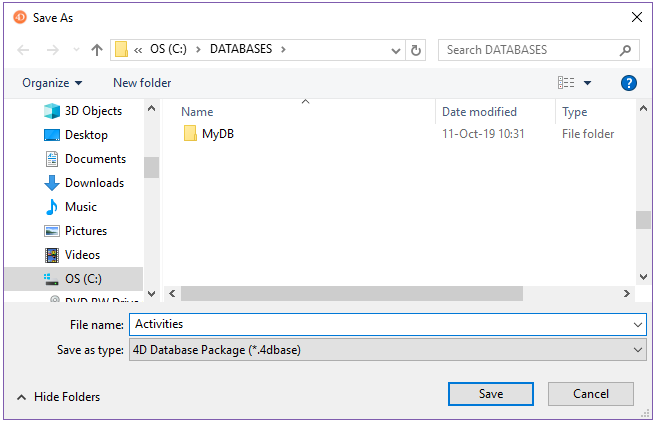The height and width of the screenshot is (425, 657).
Task: Open the Organize menu
Action: (52, 83)
